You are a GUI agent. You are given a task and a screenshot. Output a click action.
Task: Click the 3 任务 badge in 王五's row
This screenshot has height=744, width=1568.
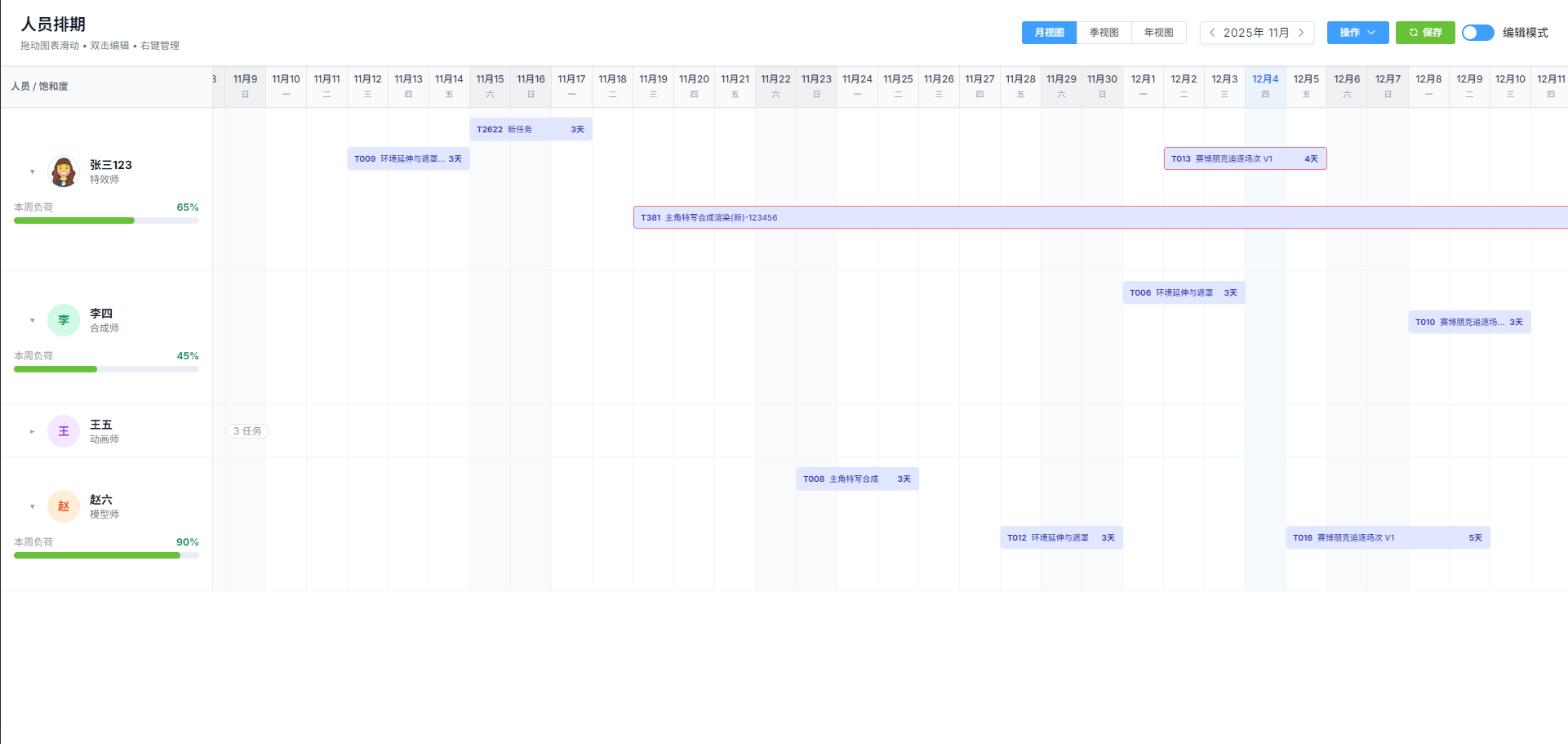[x=247, y=430]
